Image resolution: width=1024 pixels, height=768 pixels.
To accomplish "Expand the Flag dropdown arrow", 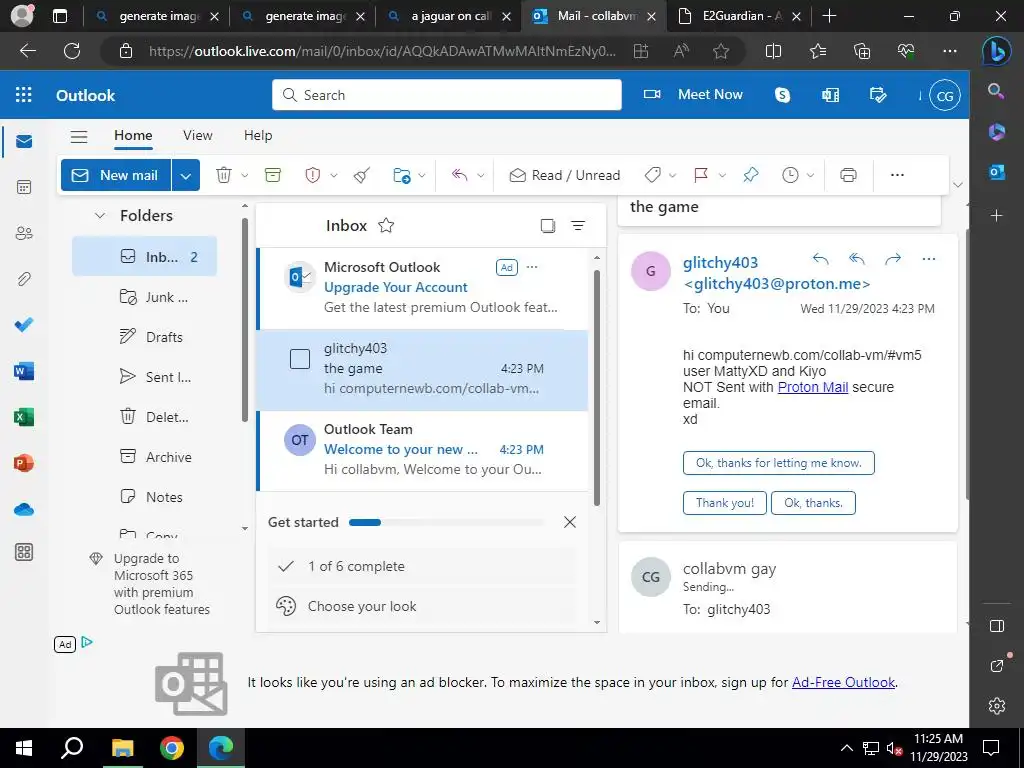I will tap(722, 175).
